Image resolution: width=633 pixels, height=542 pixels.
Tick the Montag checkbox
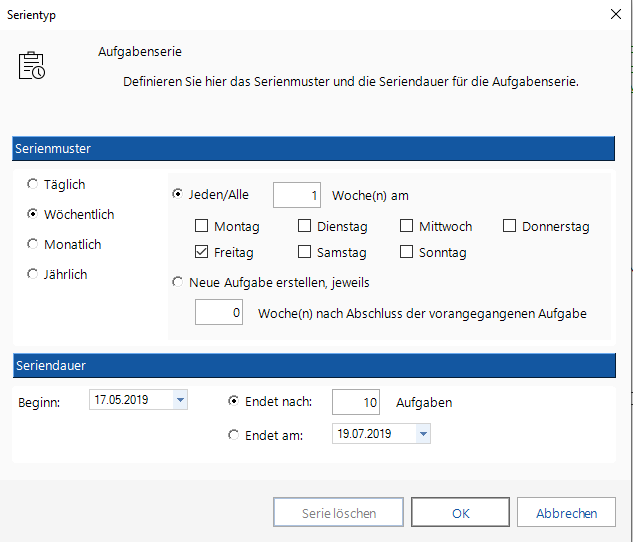pyautogui.click(x=201, y=226)
